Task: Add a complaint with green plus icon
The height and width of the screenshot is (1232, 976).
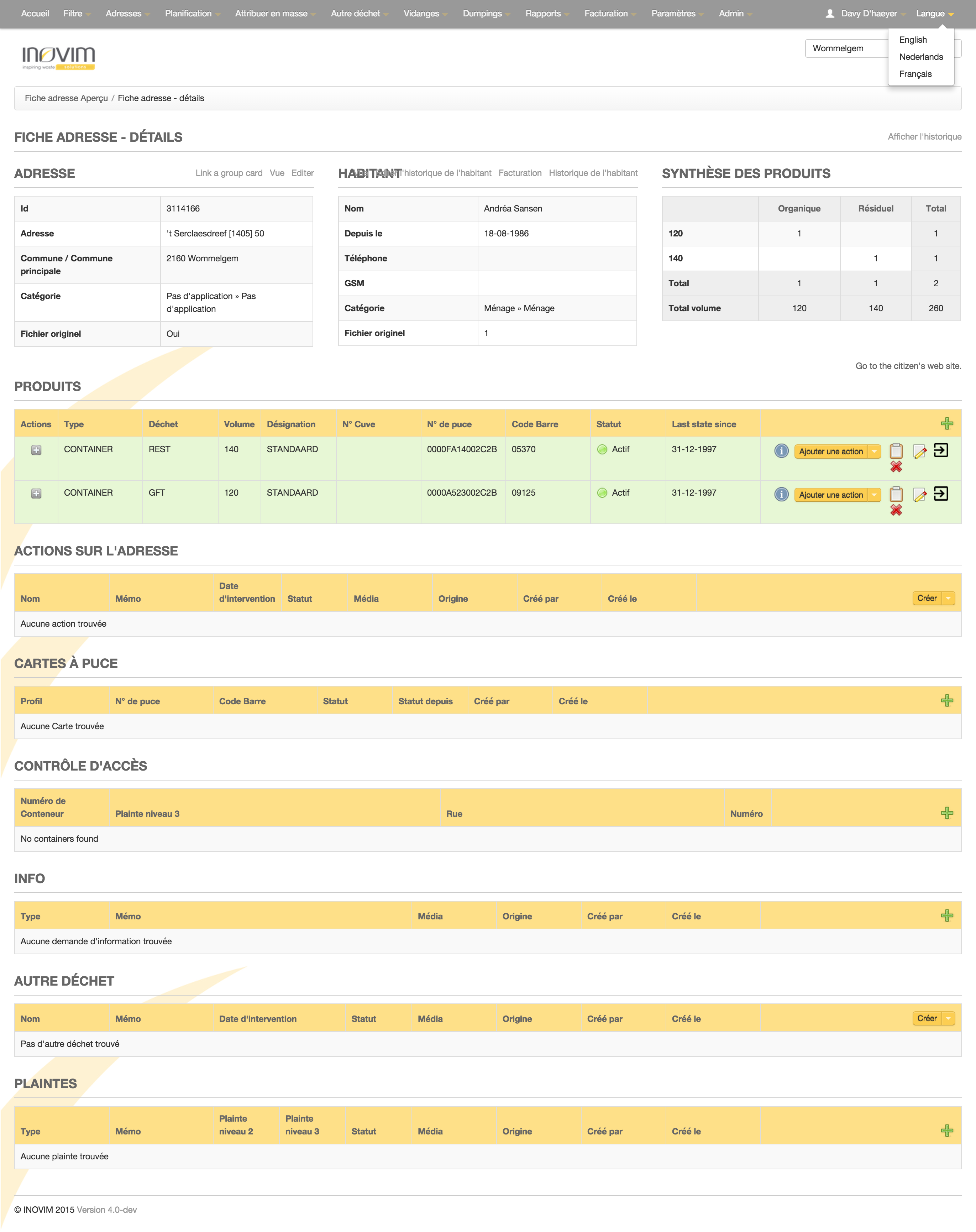Action: tap(947, 1130)
